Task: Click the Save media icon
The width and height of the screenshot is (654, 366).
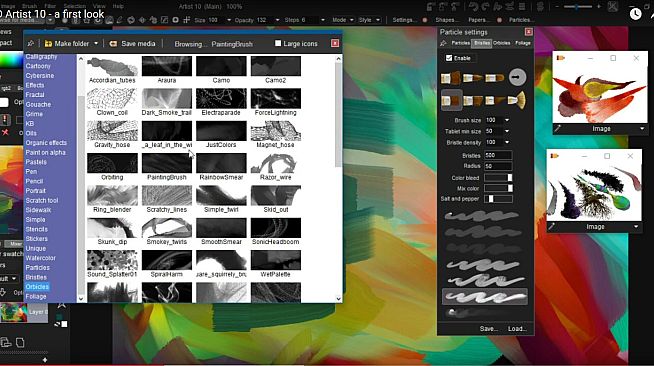Action: click(x=113, y=43)
